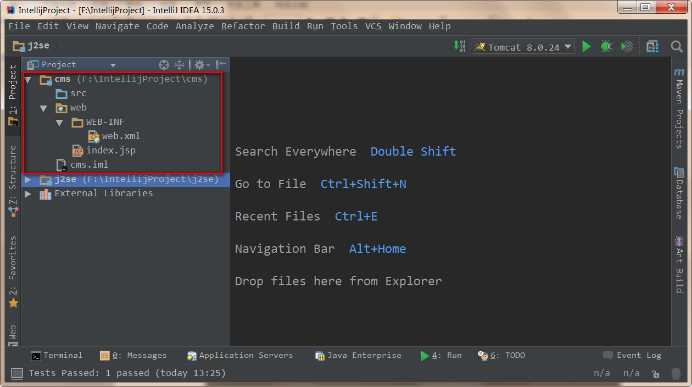Image resolution: width=692 pixels, height=387 pixels.
Task: Click the lock read-only status icon
Action: (656, 374)
